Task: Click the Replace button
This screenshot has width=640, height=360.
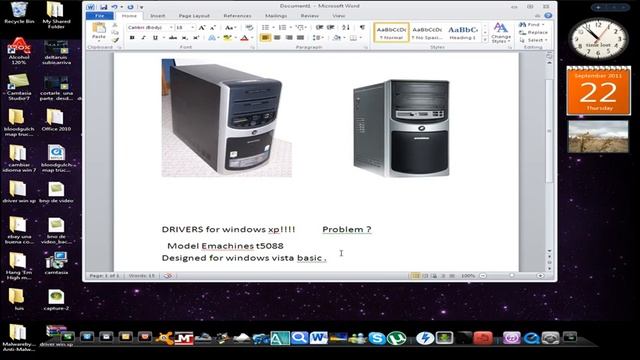Action: click(x=533, y=32)
